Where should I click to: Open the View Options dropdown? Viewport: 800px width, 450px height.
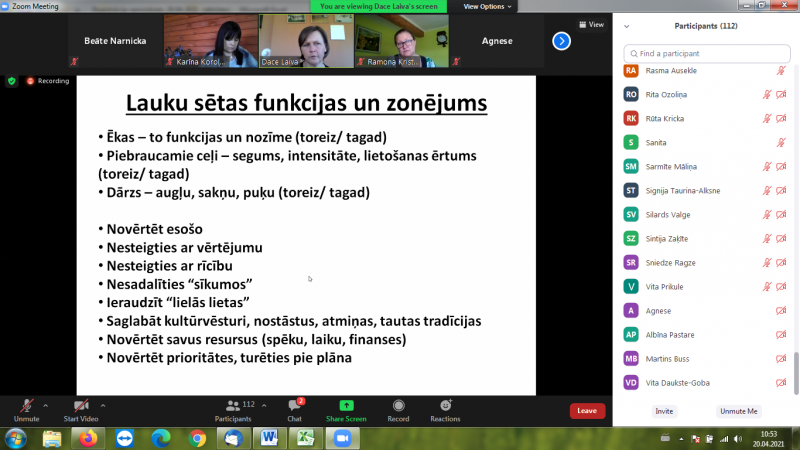pos(487,6)
